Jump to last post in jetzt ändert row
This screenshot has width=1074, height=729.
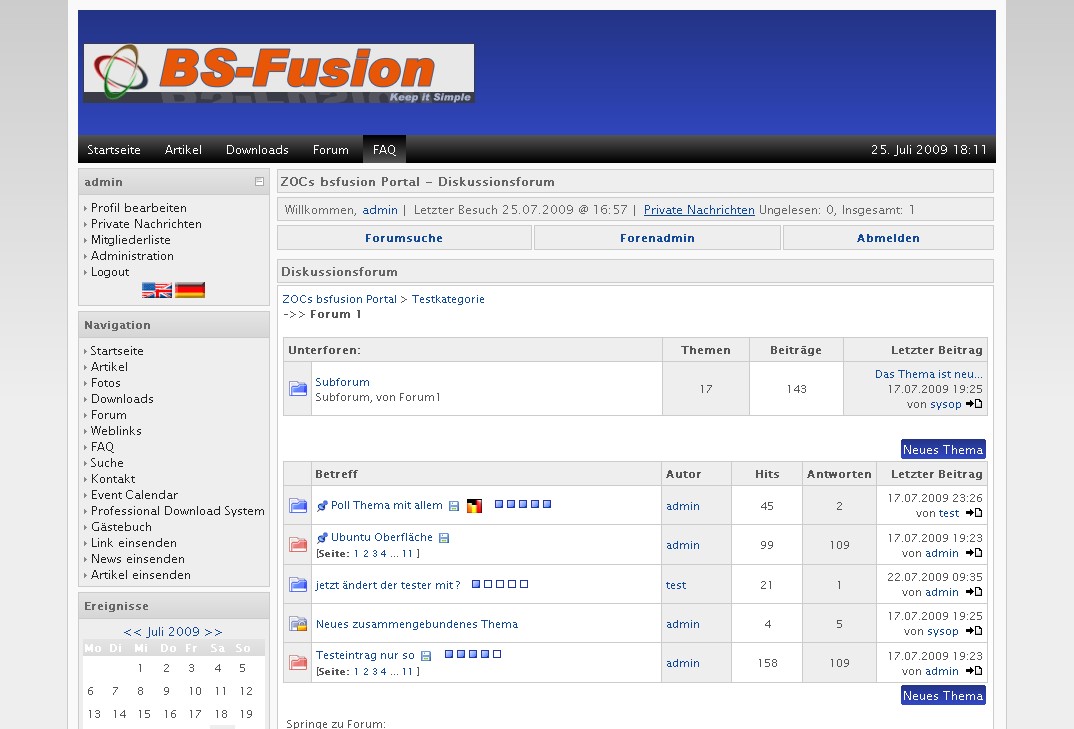pos(974,592)
